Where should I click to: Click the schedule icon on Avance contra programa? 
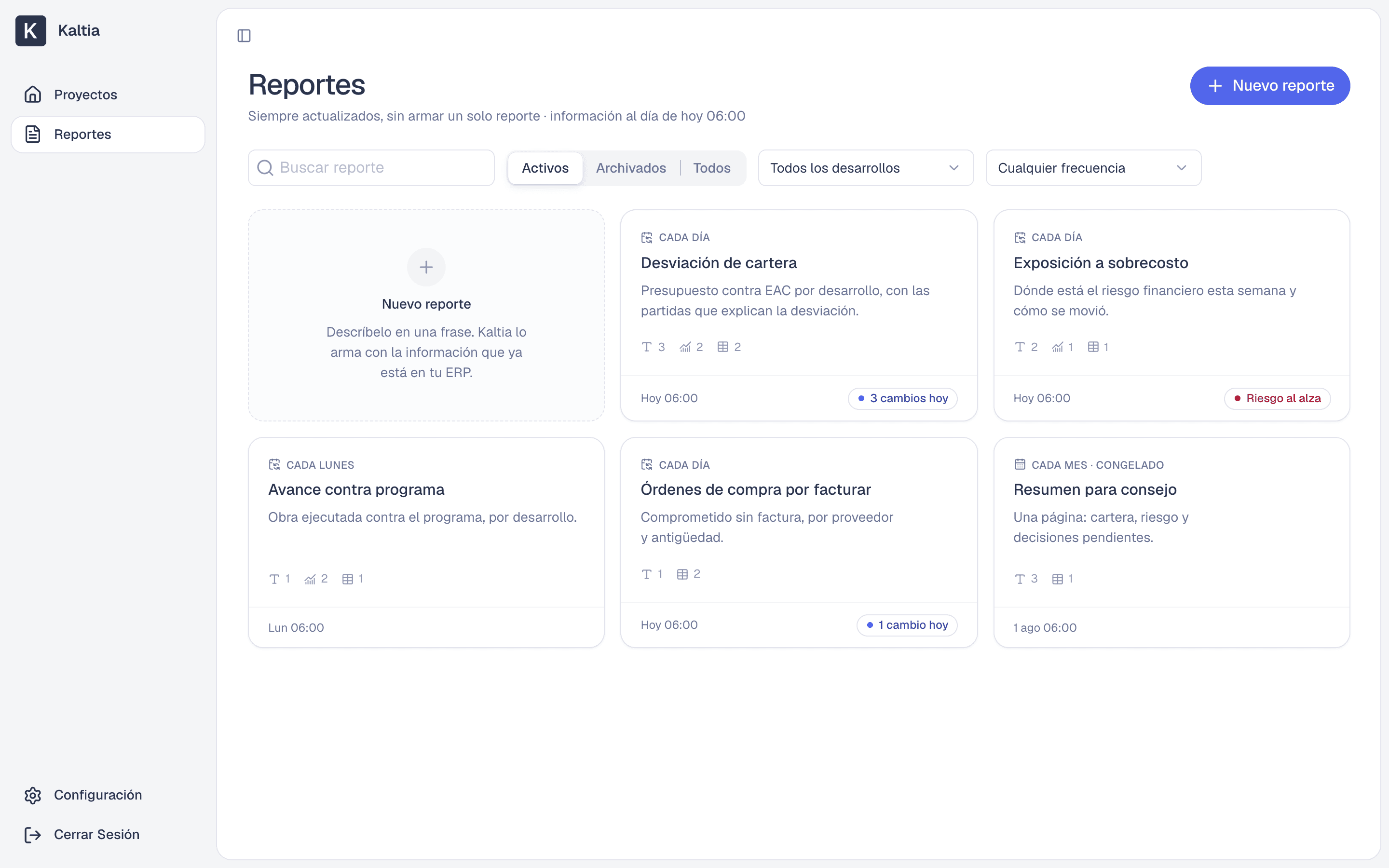click(274, 464)
